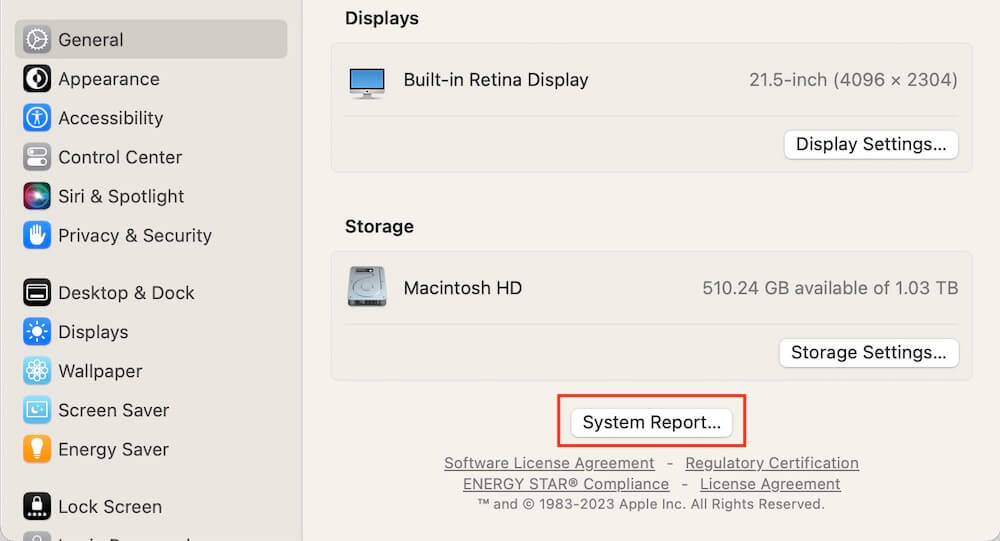Viewport: 1000px width, 541px height.
Task: Click the Wallpaper flower icon
Action: coord(37,371)
